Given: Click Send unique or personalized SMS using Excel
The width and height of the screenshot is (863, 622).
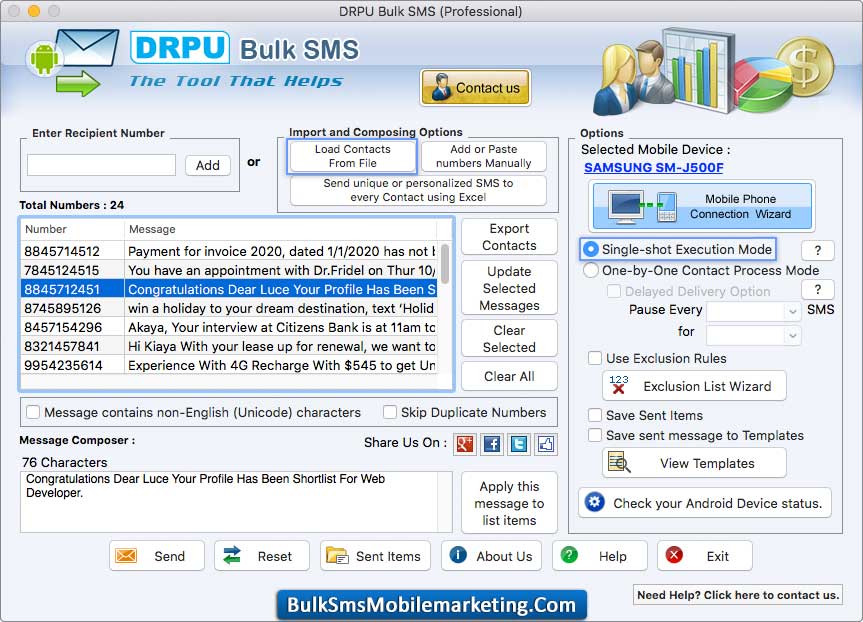Looking at the screenshot, I should (418, 190).
